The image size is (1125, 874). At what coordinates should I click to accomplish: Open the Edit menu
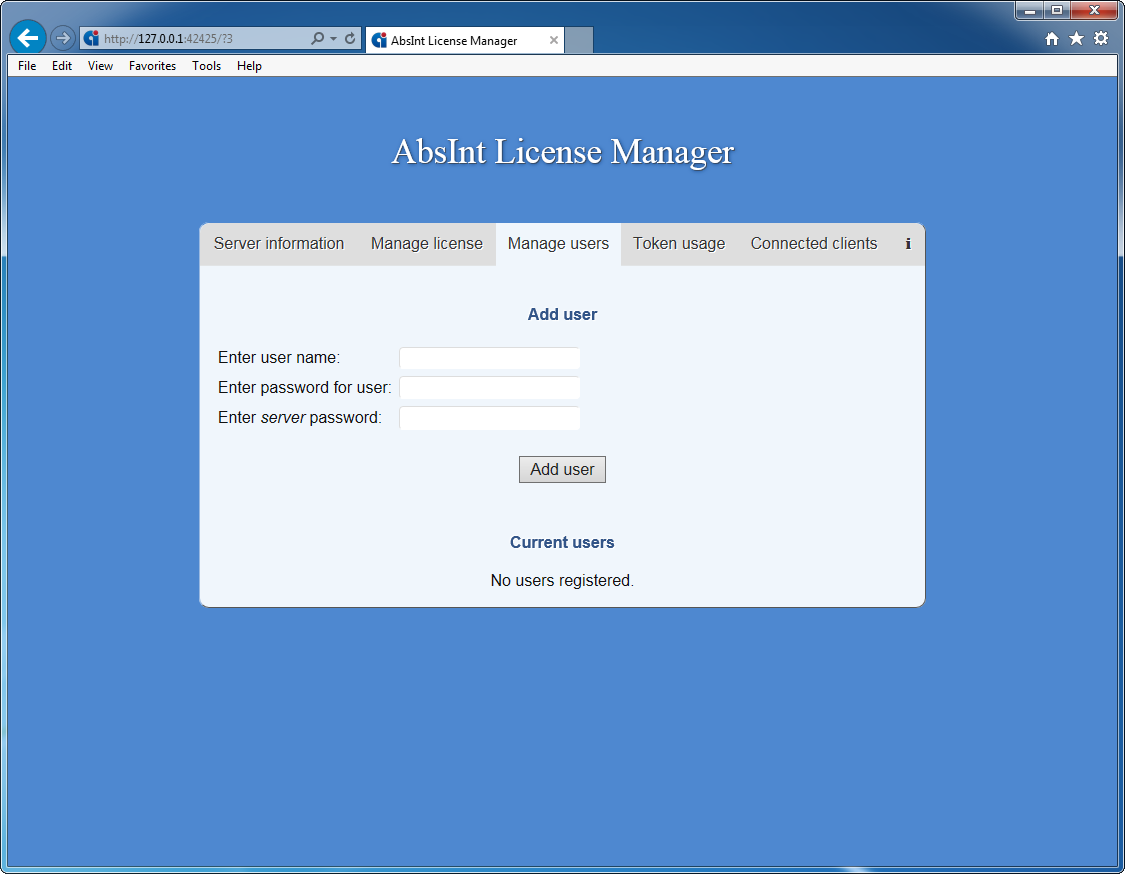pos(62,66)
